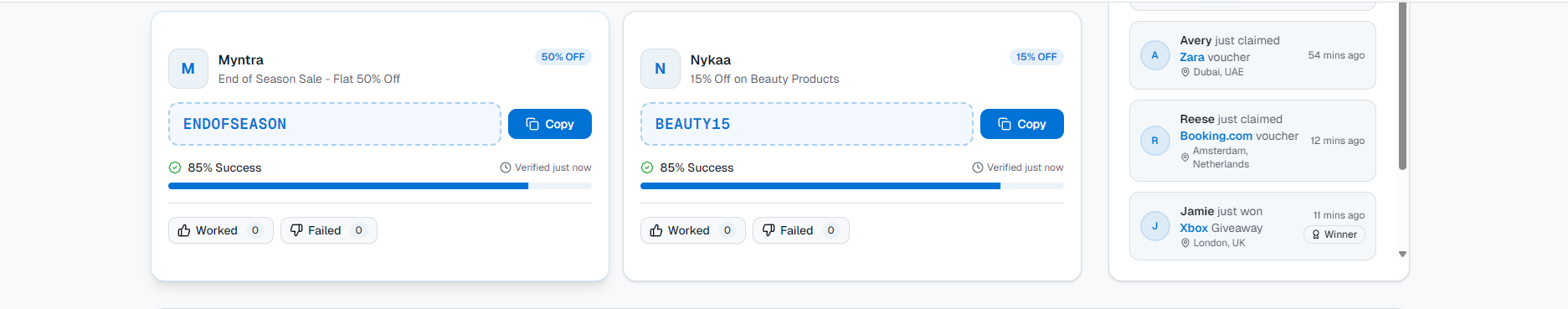The image size is (1568, 309).
Task: Click the clock icon beside Nykaa verified time
Action: pyautogui.click(x=978, y=167)
